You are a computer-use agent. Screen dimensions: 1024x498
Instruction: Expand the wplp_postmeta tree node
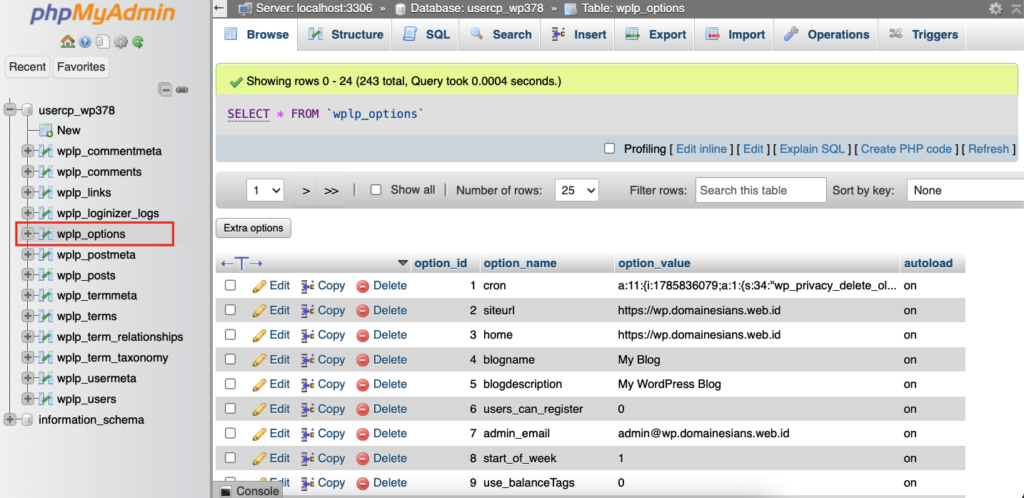point(27,255)
